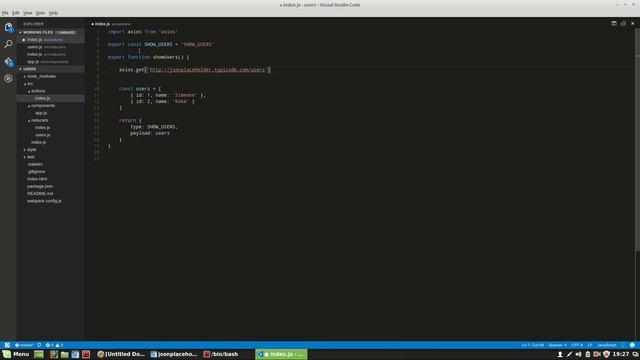Open the View menu
The height and width of the screenshot is (360, 640).
click(27, 13)
